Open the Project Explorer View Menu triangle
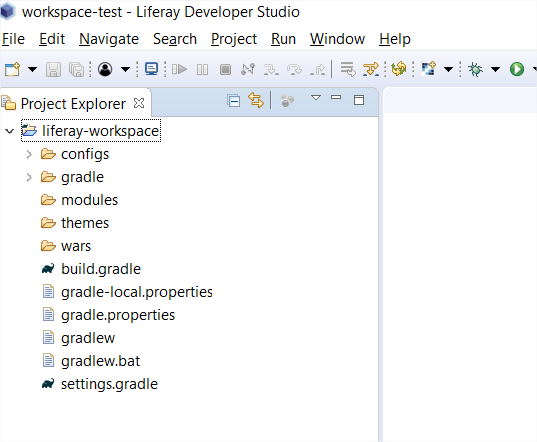 coord(316,98)
